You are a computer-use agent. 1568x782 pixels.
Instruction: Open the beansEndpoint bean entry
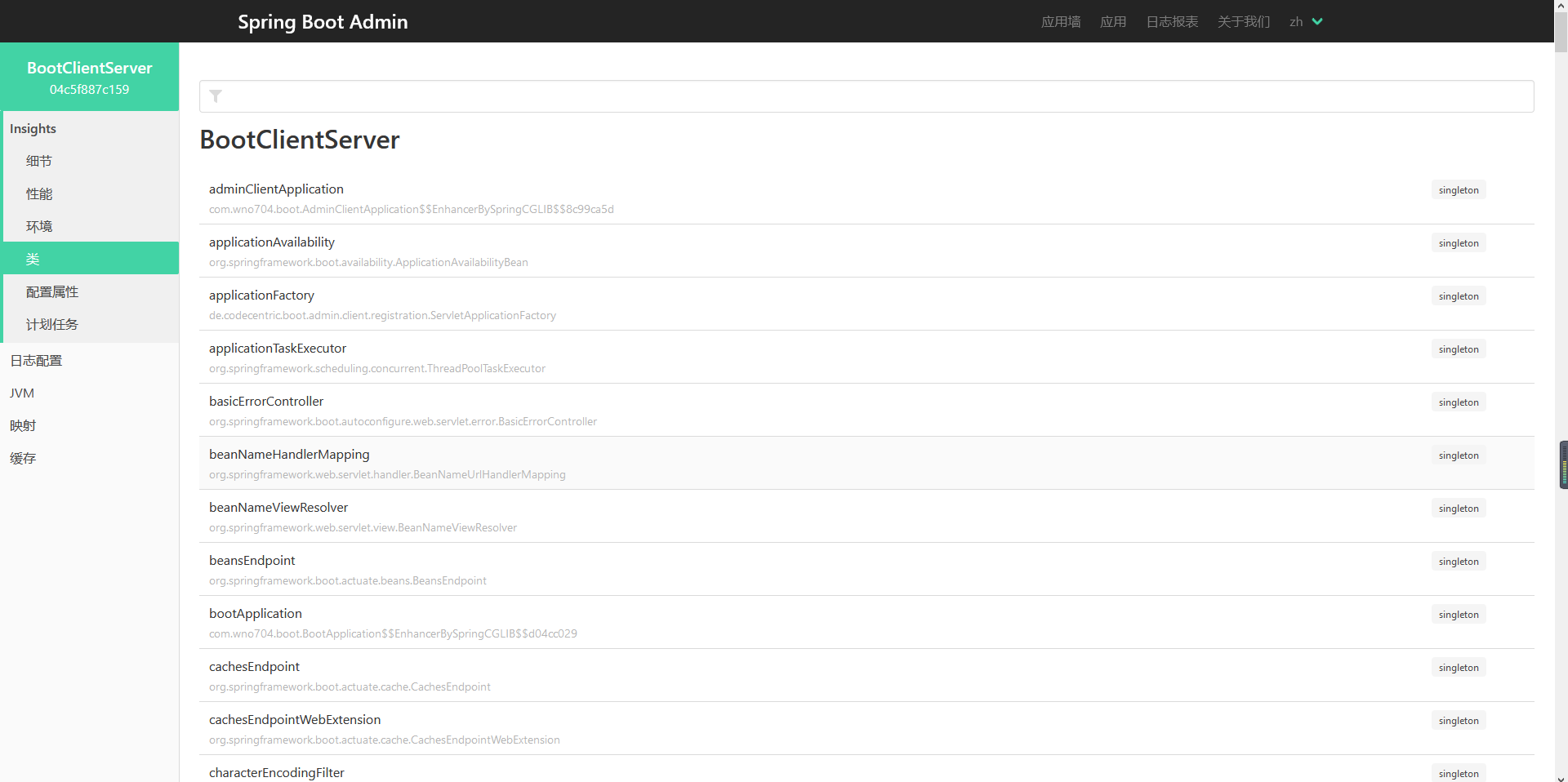pos(252,561)
